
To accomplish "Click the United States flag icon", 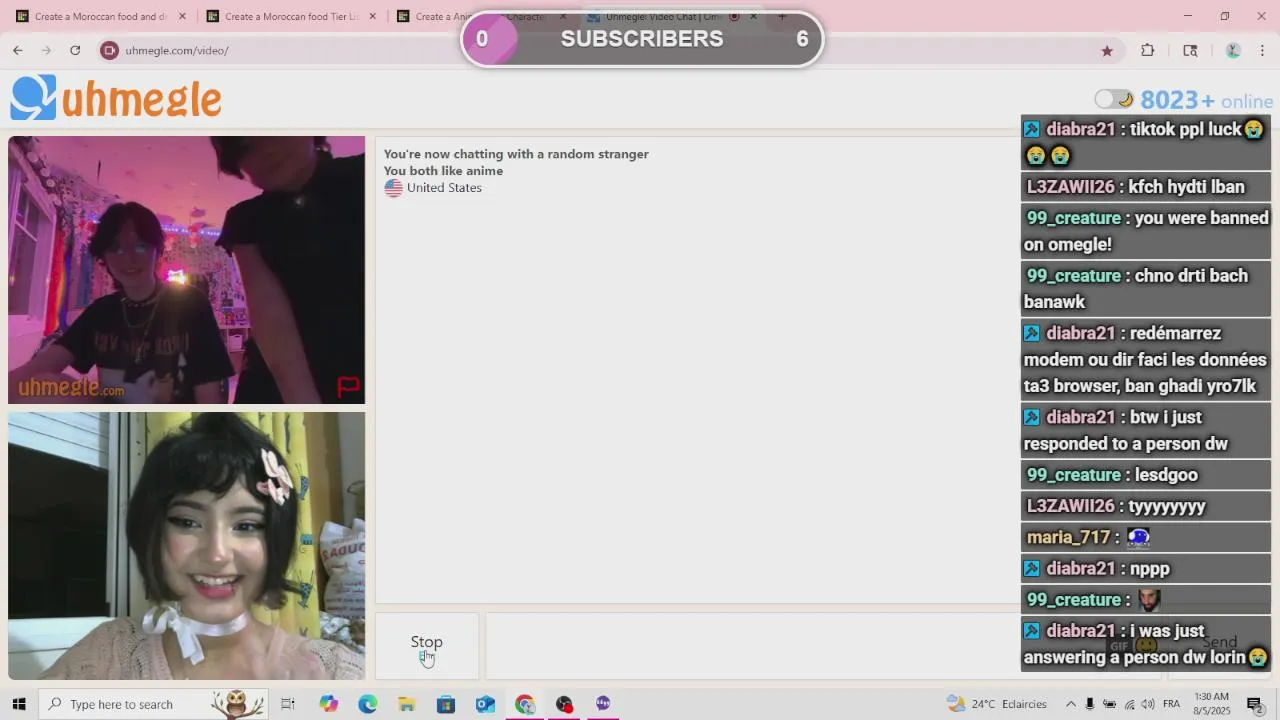I will click(x=393, y=188).
